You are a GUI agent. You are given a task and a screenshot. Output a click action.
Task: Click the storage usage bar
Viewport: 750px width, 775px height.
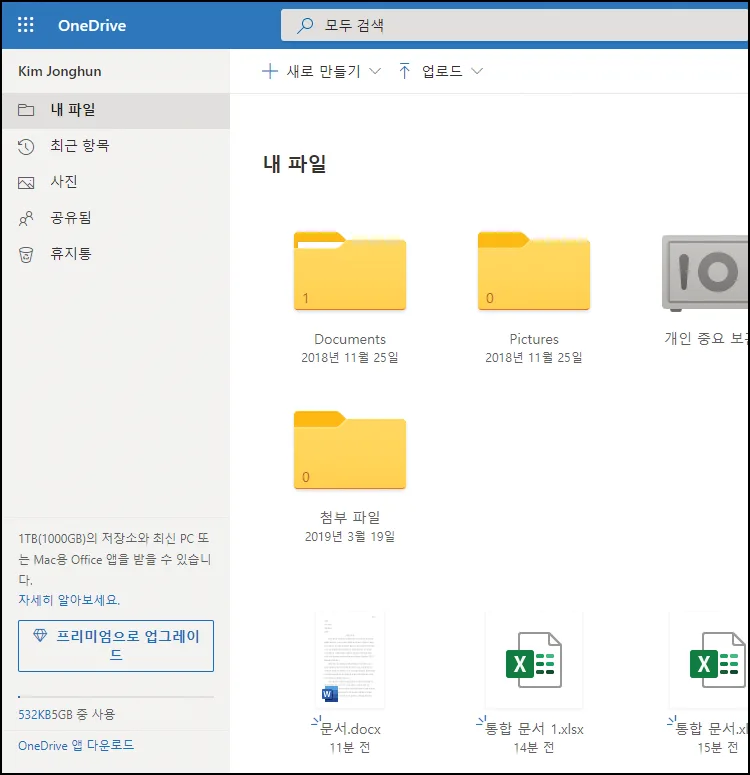(116, 697)
